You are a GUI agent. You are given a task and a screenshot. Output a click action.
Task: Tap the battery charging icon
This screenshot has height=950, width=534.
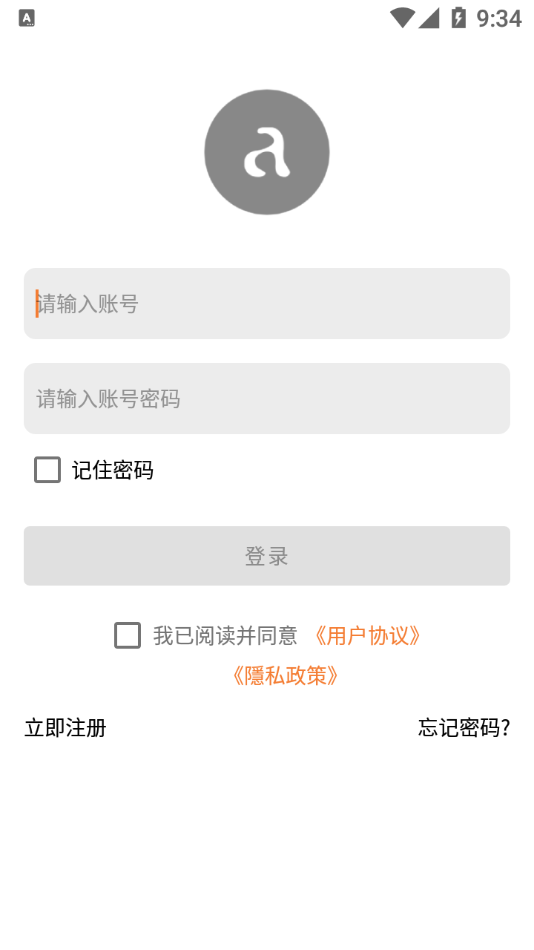(x=458, y=18)
